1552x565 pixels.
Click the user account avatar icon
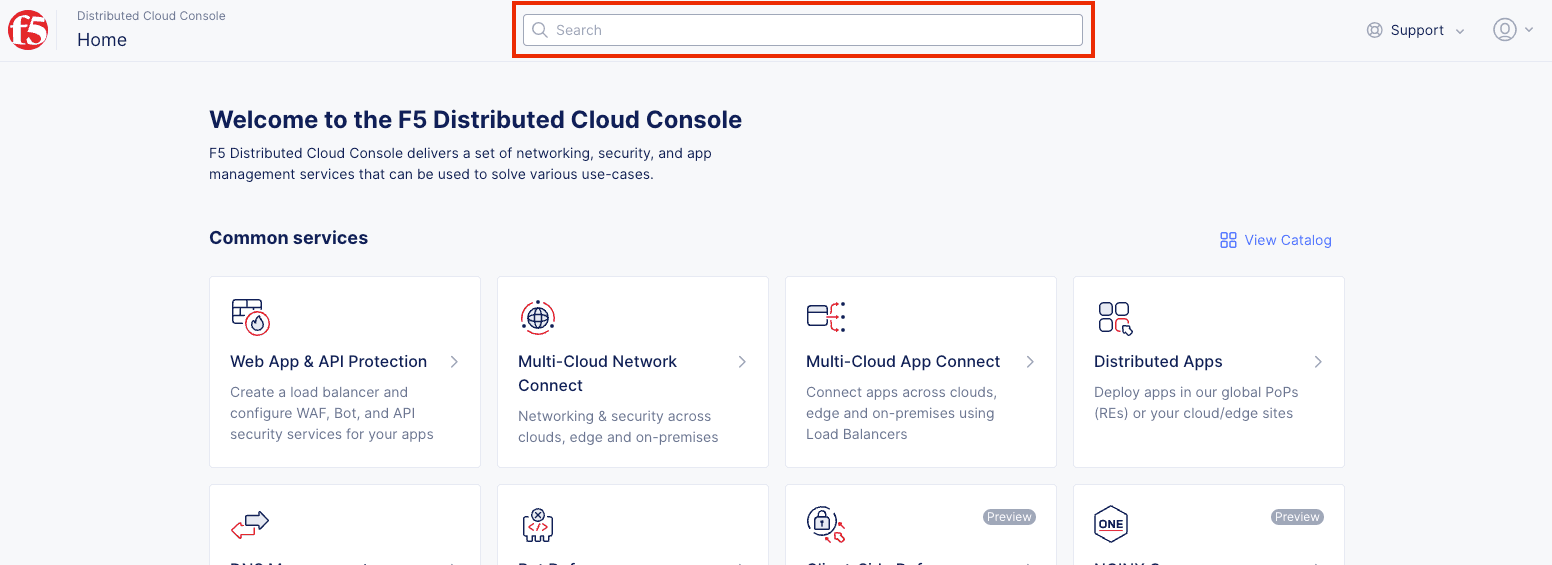(x=1504, y=30)
